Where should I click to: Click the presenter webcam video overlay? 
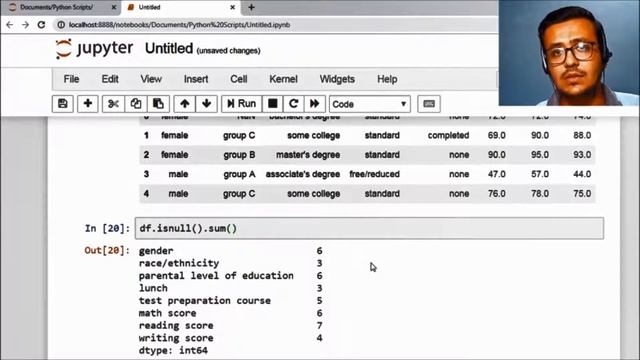569,53
